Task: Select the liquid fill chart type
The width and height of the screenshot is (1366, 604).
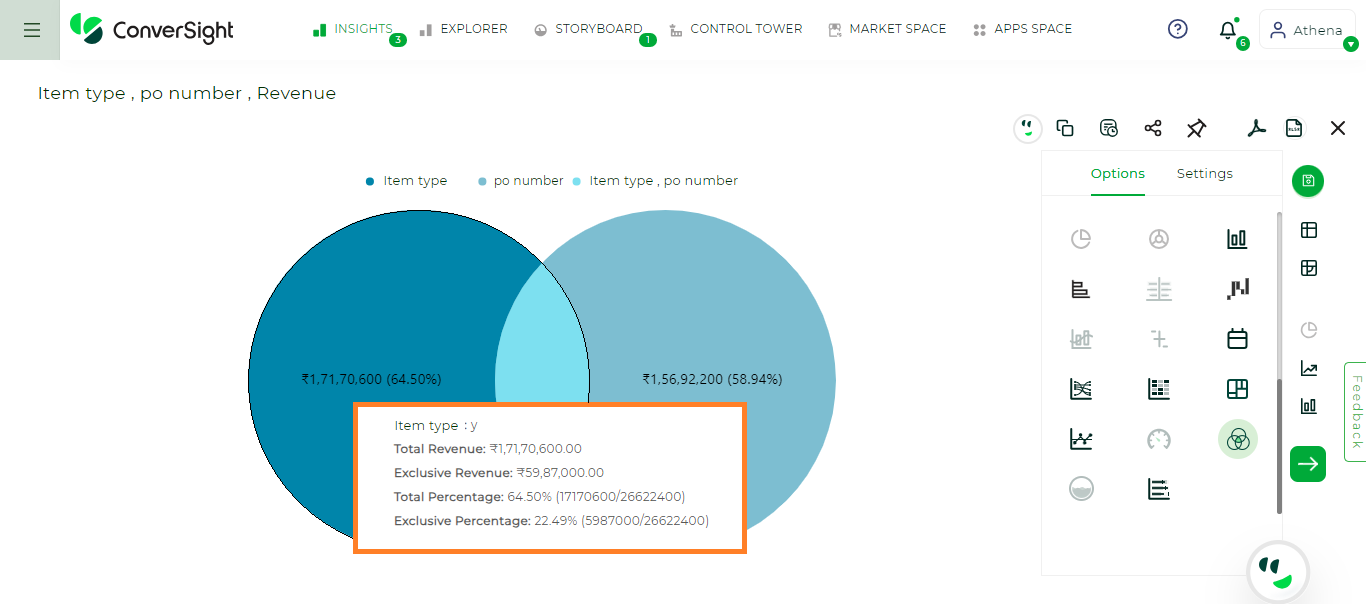Action: [1081, 488]
